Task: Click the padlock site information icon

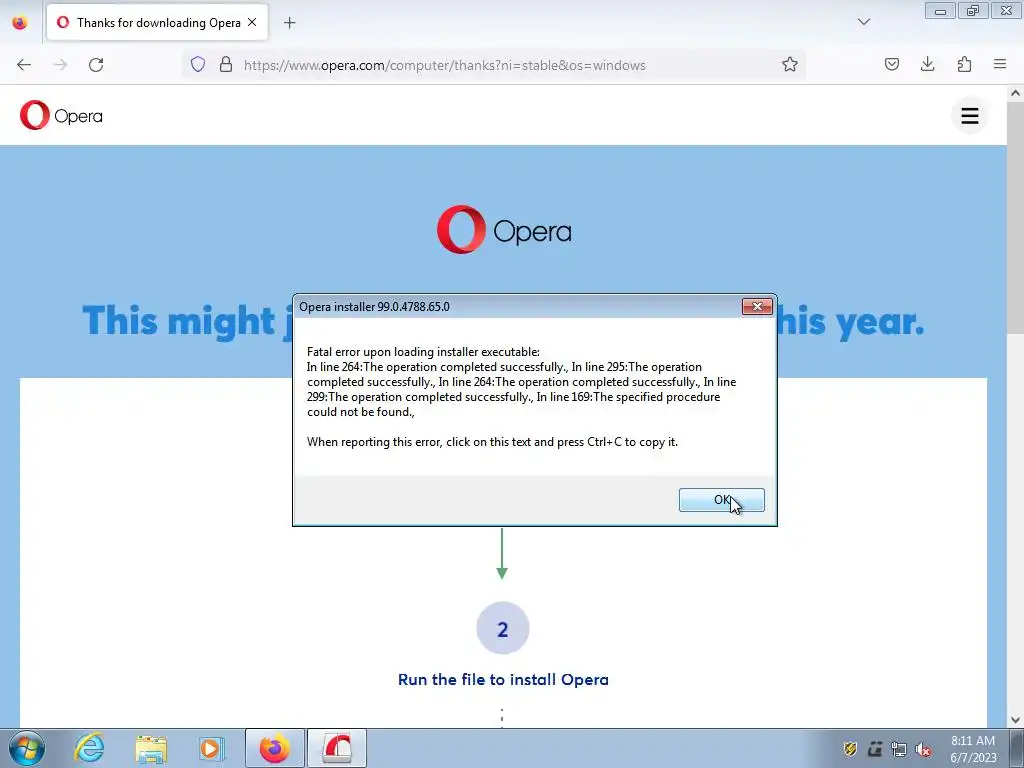Action: [x=226, y=64]
